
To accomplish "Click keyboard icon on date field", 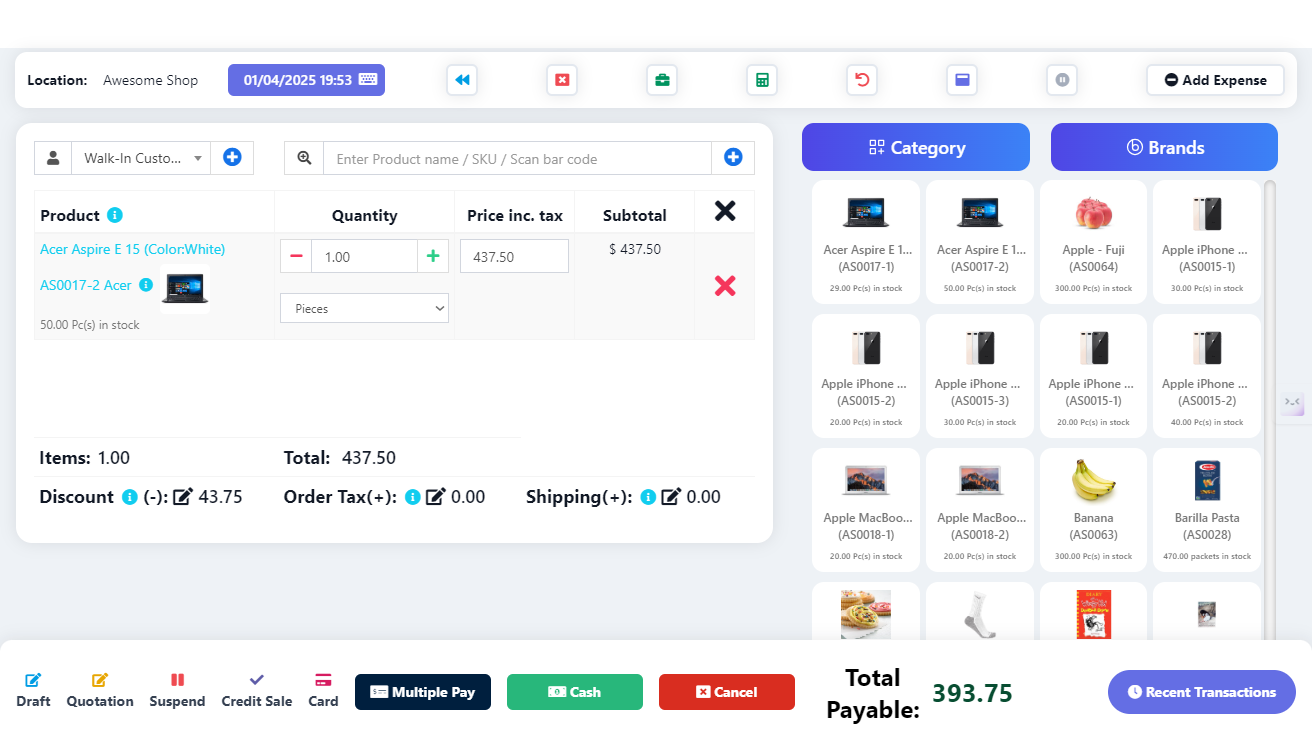I will point(368,80).
